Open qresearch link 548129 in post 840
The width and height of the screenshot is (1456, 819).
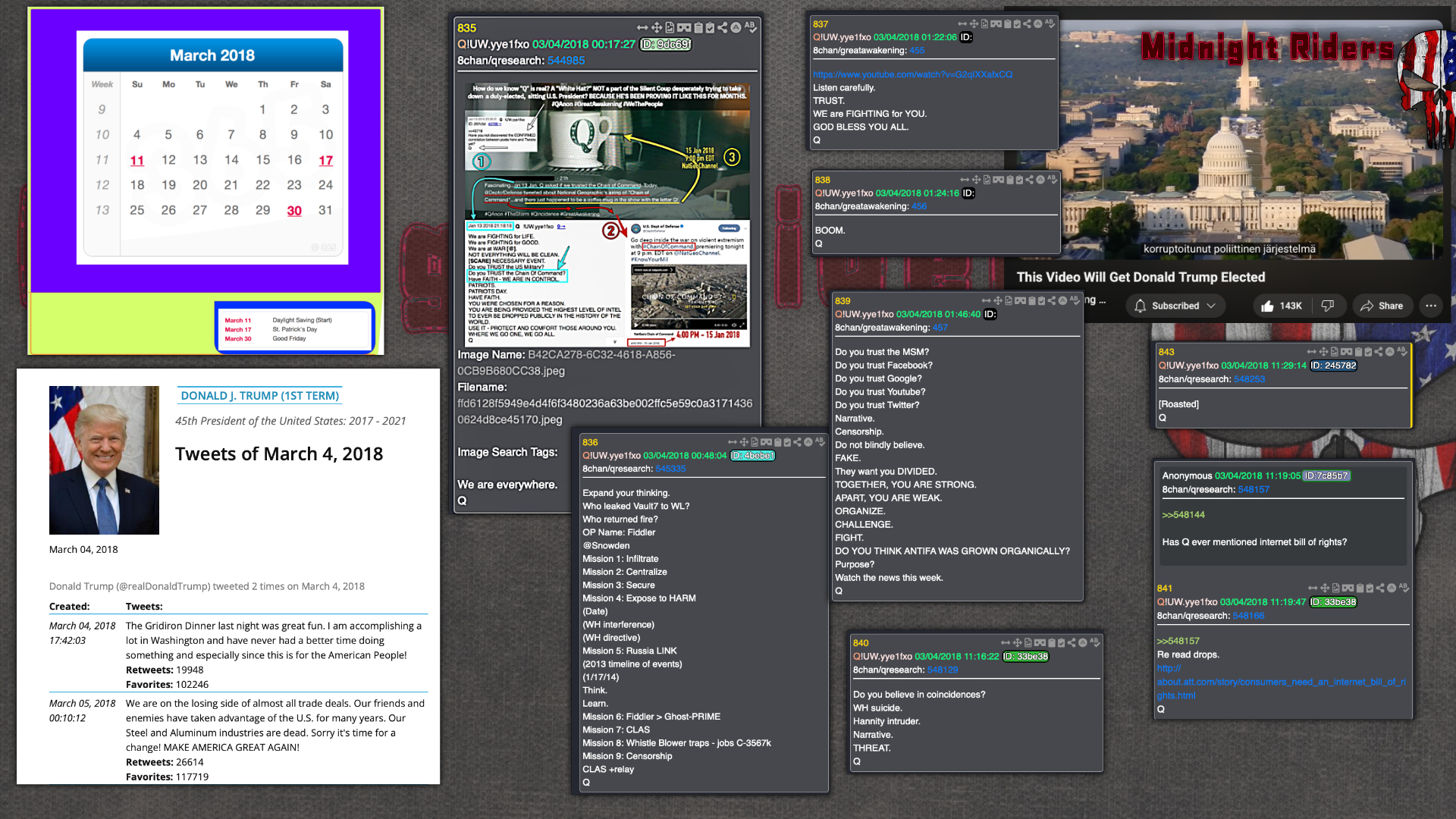(x=943, y=670)
